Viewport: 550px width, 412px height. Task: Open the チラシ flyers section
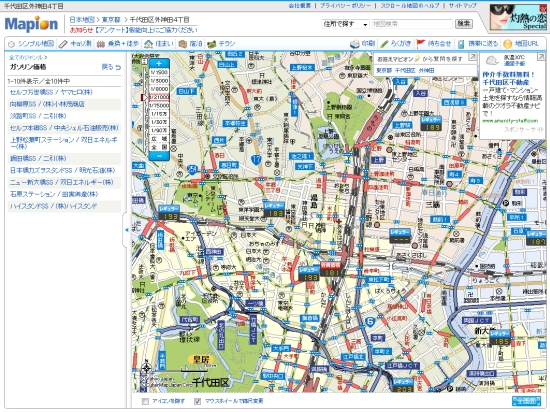221,44
